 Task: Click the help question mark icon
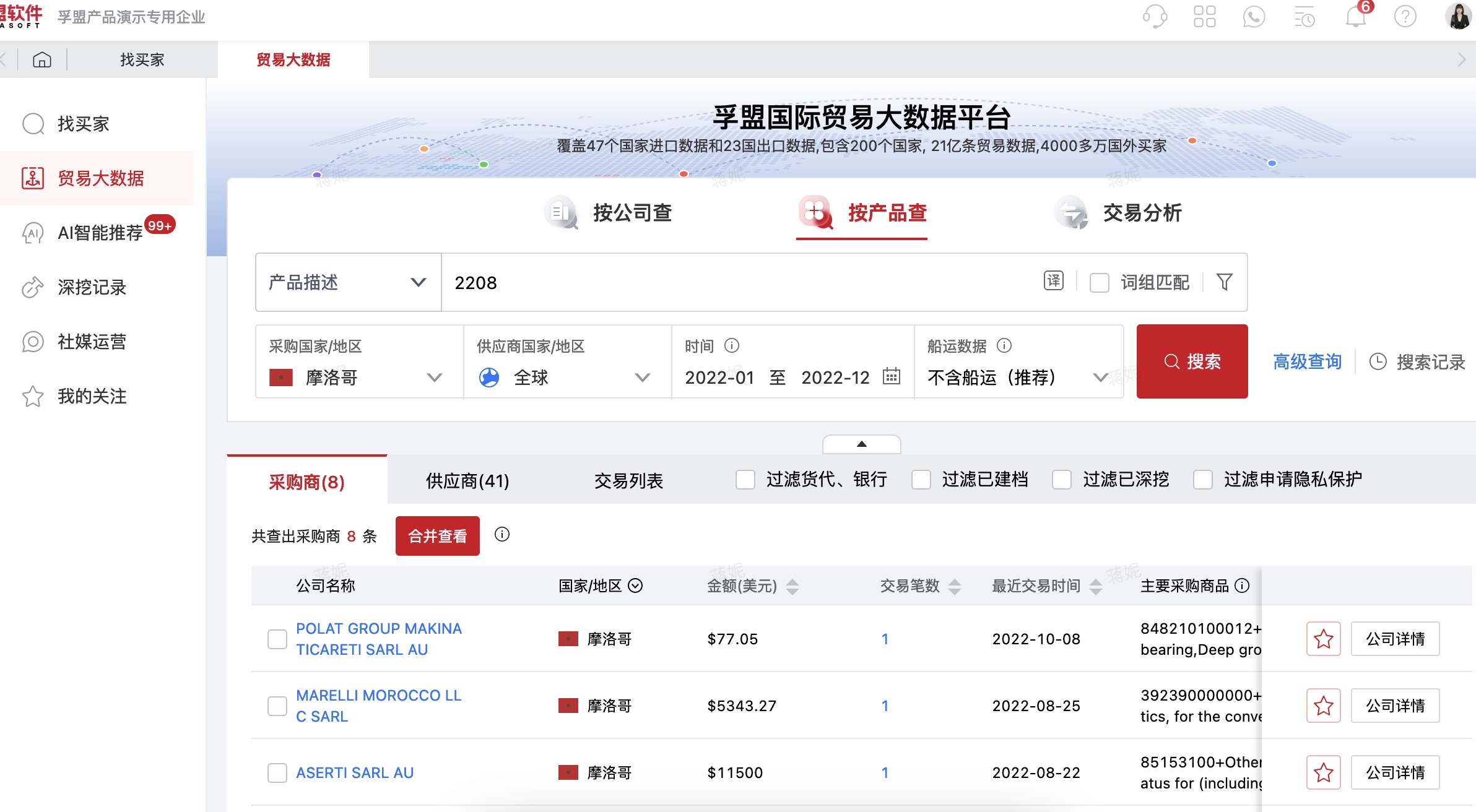tap(1405, 17)
